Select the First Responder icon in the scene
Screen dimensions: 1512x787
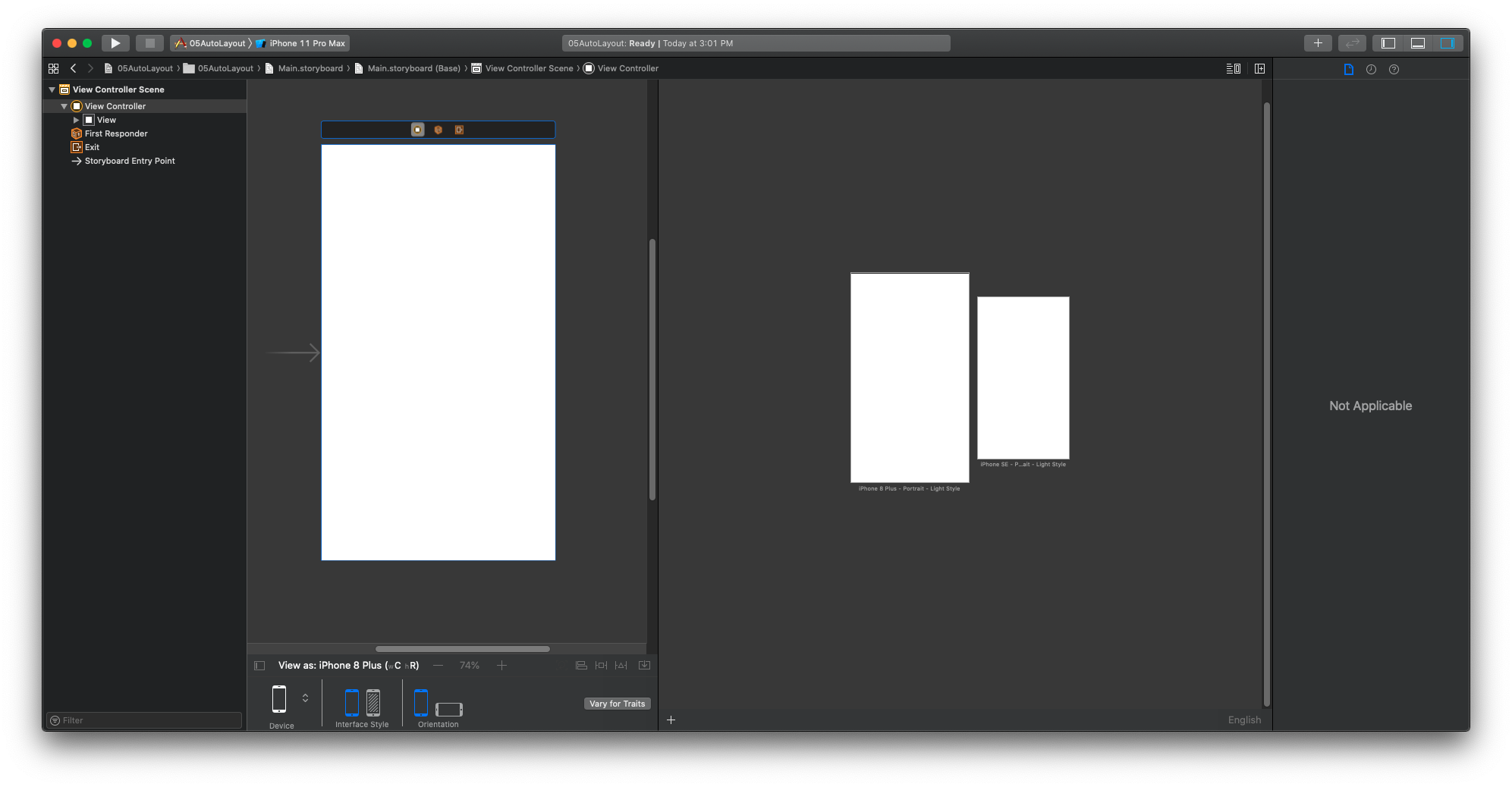77,133
